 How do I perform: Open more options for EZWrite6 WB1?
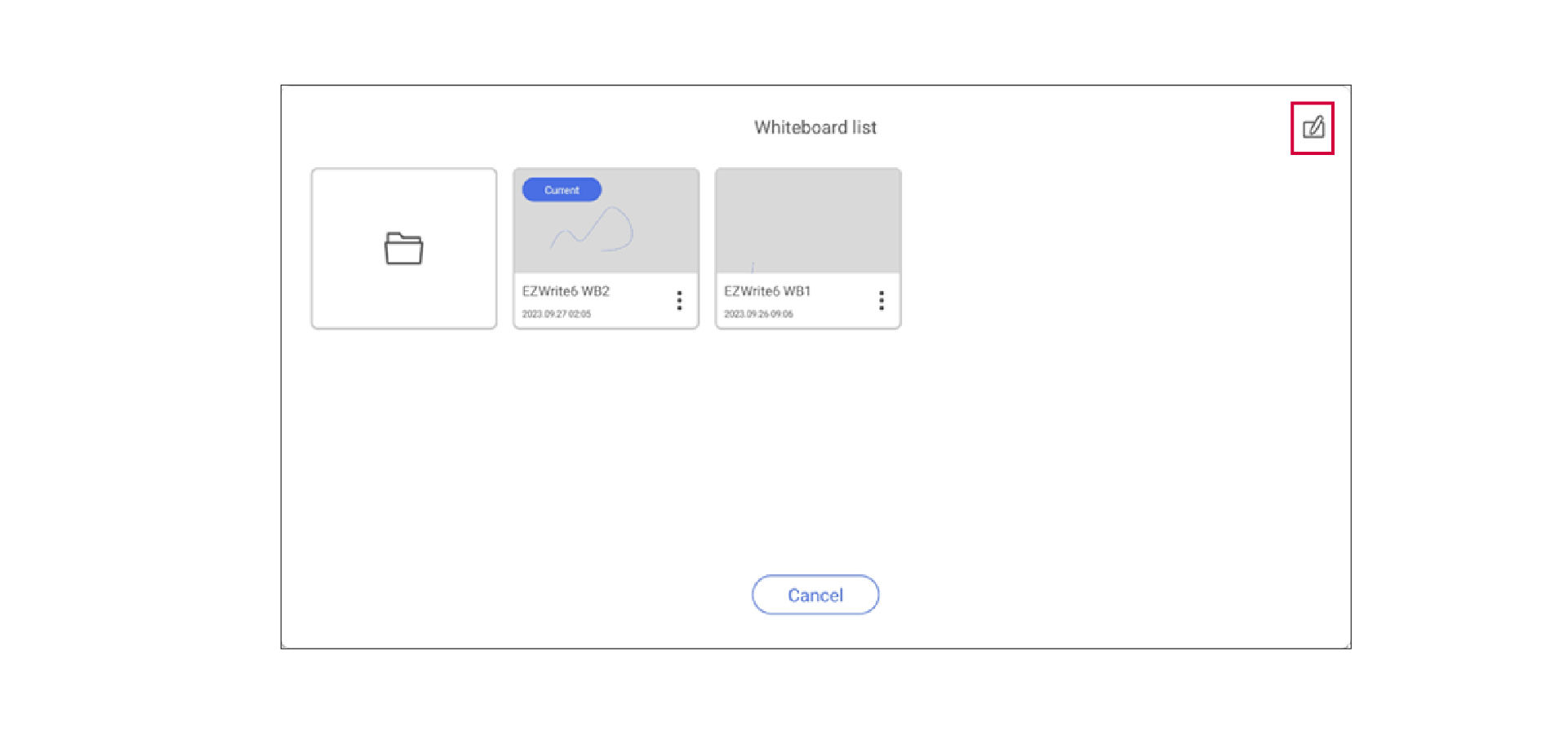click(x=882, y=301)
